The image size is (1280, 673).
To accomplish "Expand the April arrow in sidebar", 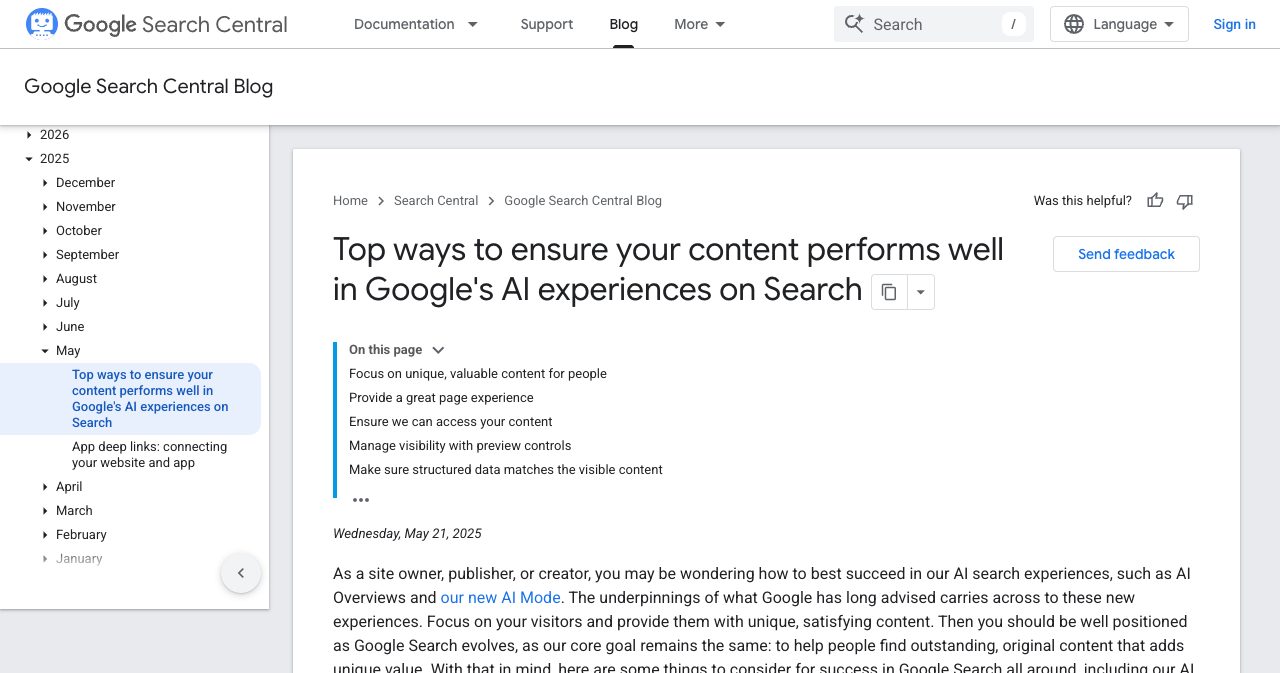I will [x=45, y=487].
